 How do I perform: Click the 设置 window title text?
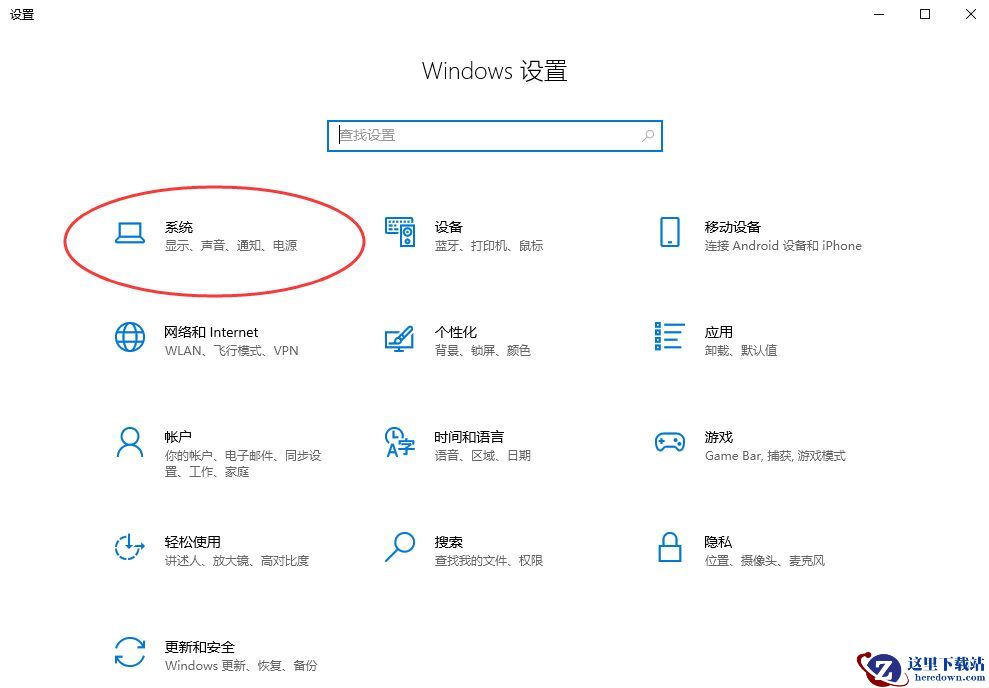[22, 14]
